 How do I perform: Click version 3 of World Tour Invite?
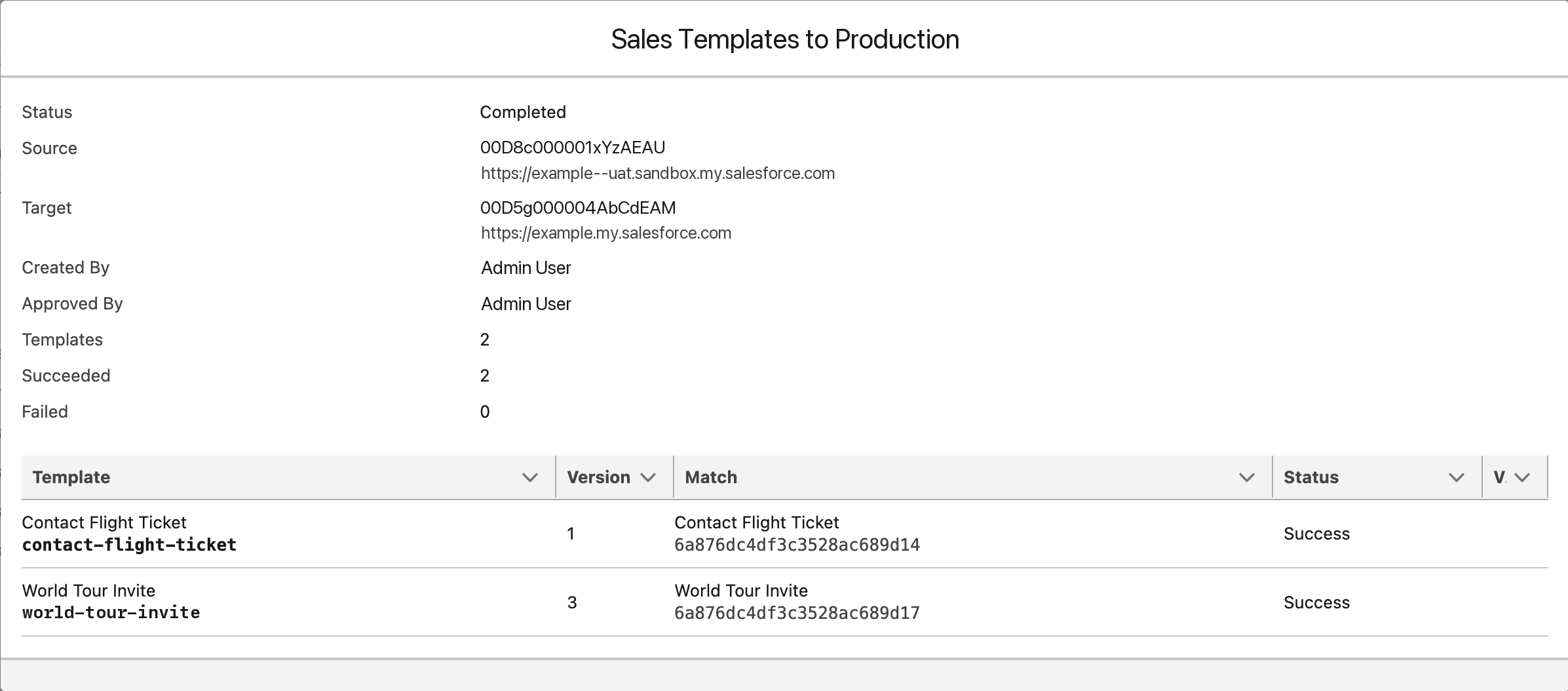click(572, 602)
